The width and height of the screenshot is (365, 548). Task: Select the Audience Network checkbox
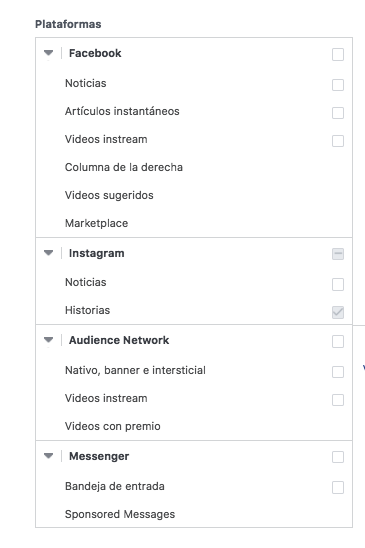pyautogui.click(x=338, y=341)
